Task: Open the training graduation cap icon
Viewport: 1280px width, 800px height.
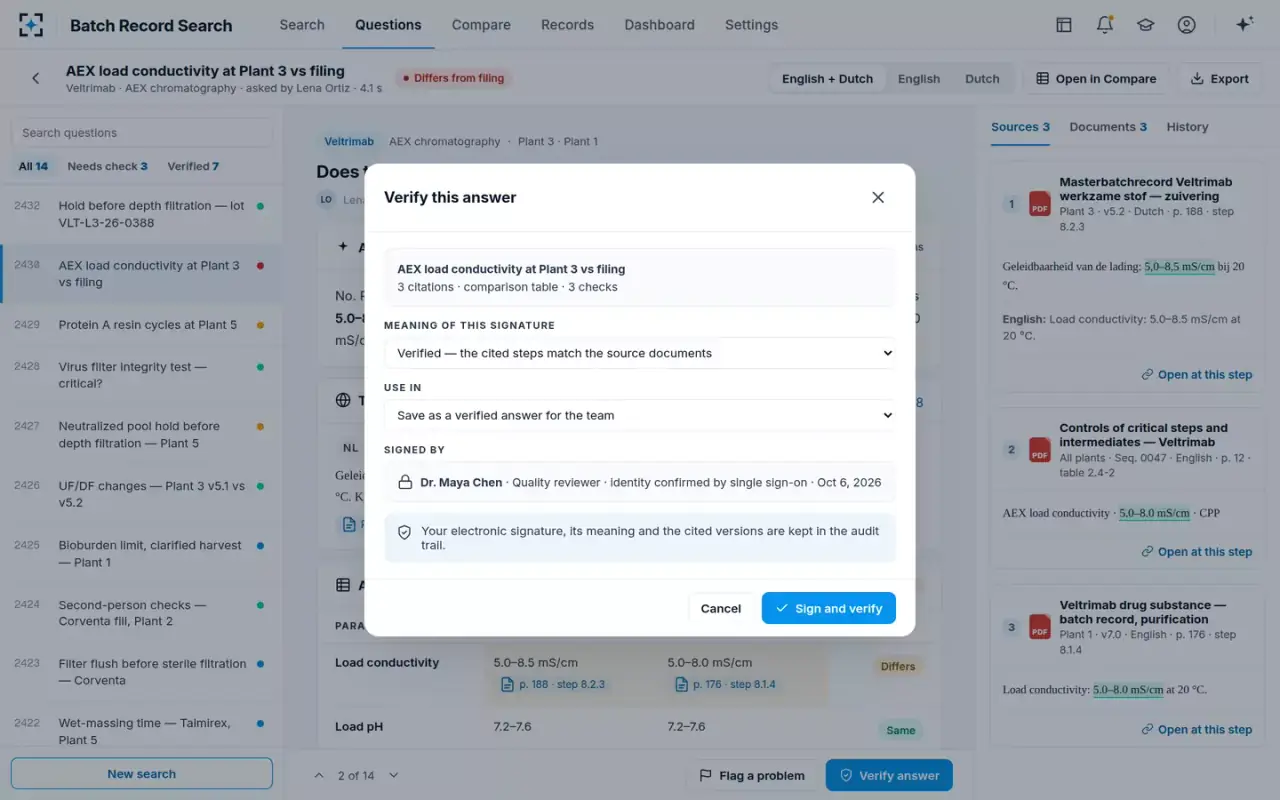Action: pos(1145,25)
